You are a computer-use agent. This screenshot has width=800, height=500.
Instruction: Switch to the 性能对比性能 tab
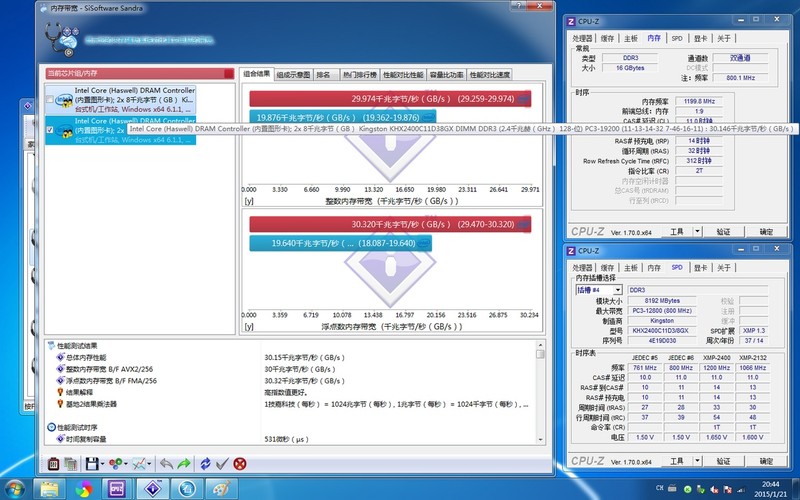tap(403, 75)
